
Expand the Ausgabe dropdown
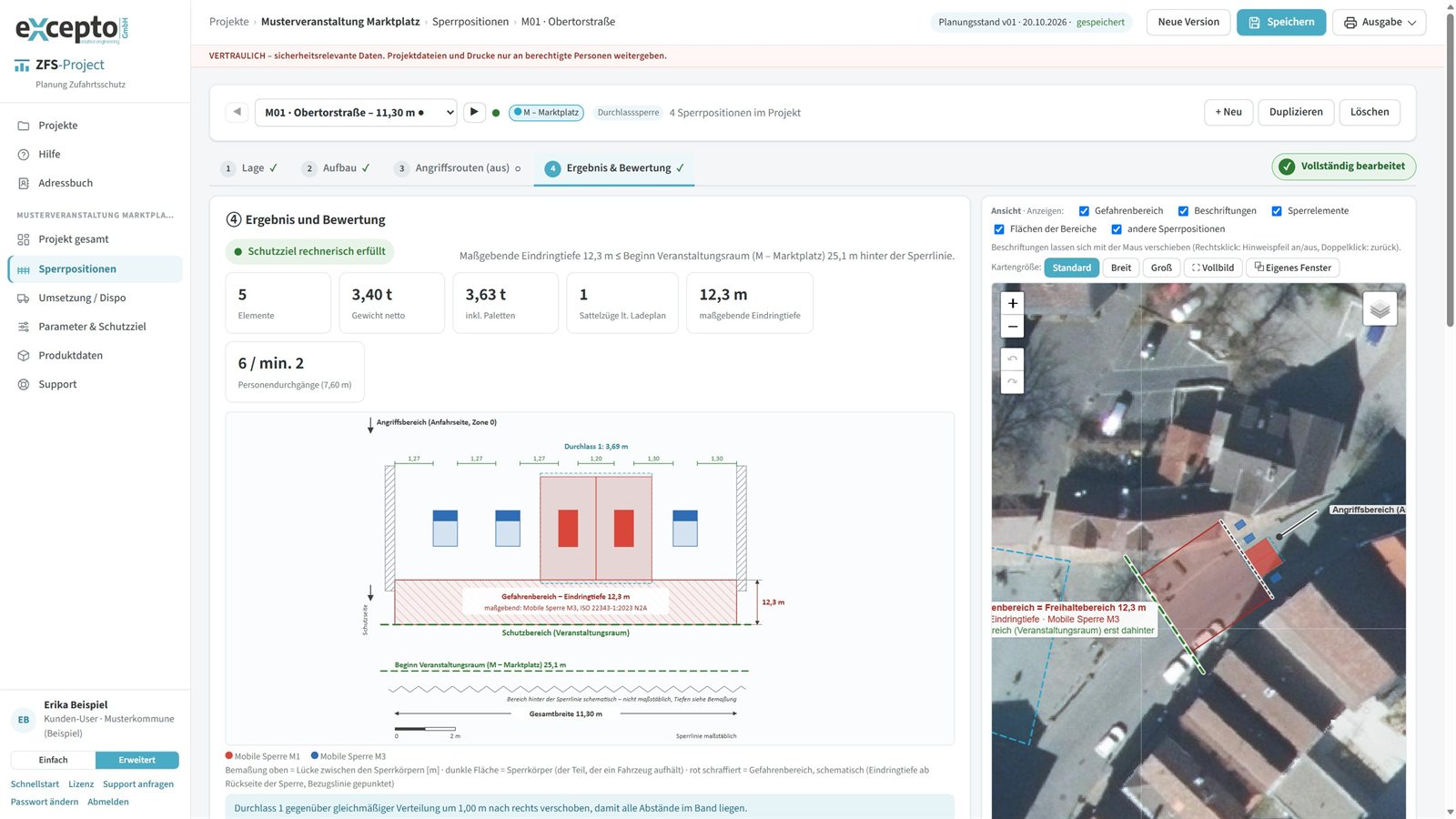[1379, 22]
